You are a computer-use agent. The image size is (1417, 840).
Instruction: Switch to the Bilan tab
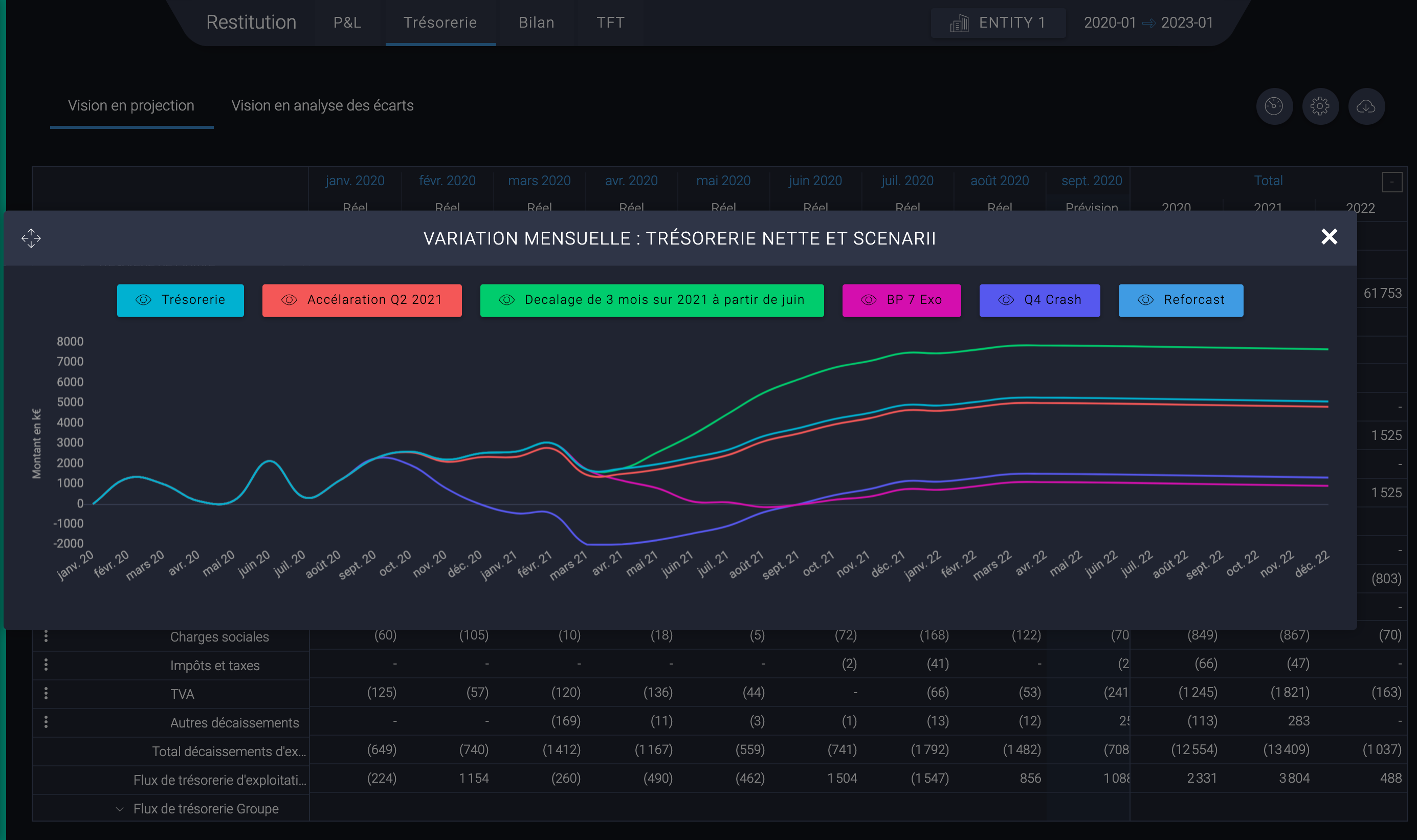coord(537,23)
